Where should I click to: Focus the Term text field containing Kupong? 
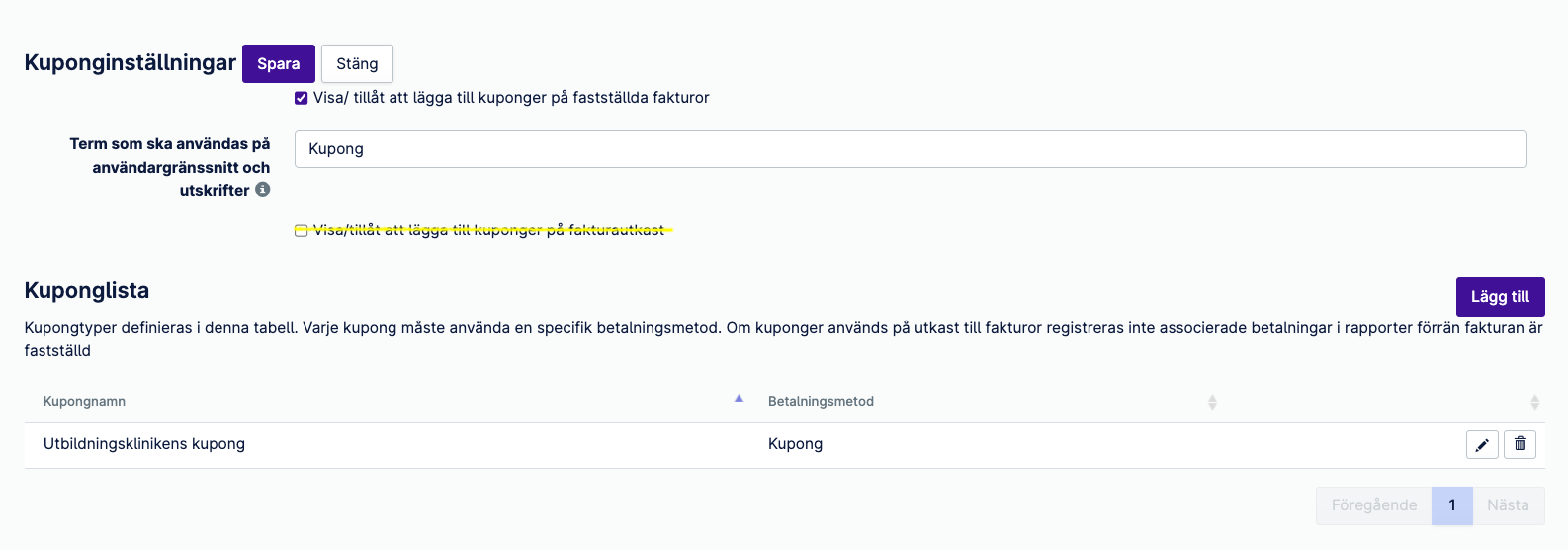click(x=911, y=148)
